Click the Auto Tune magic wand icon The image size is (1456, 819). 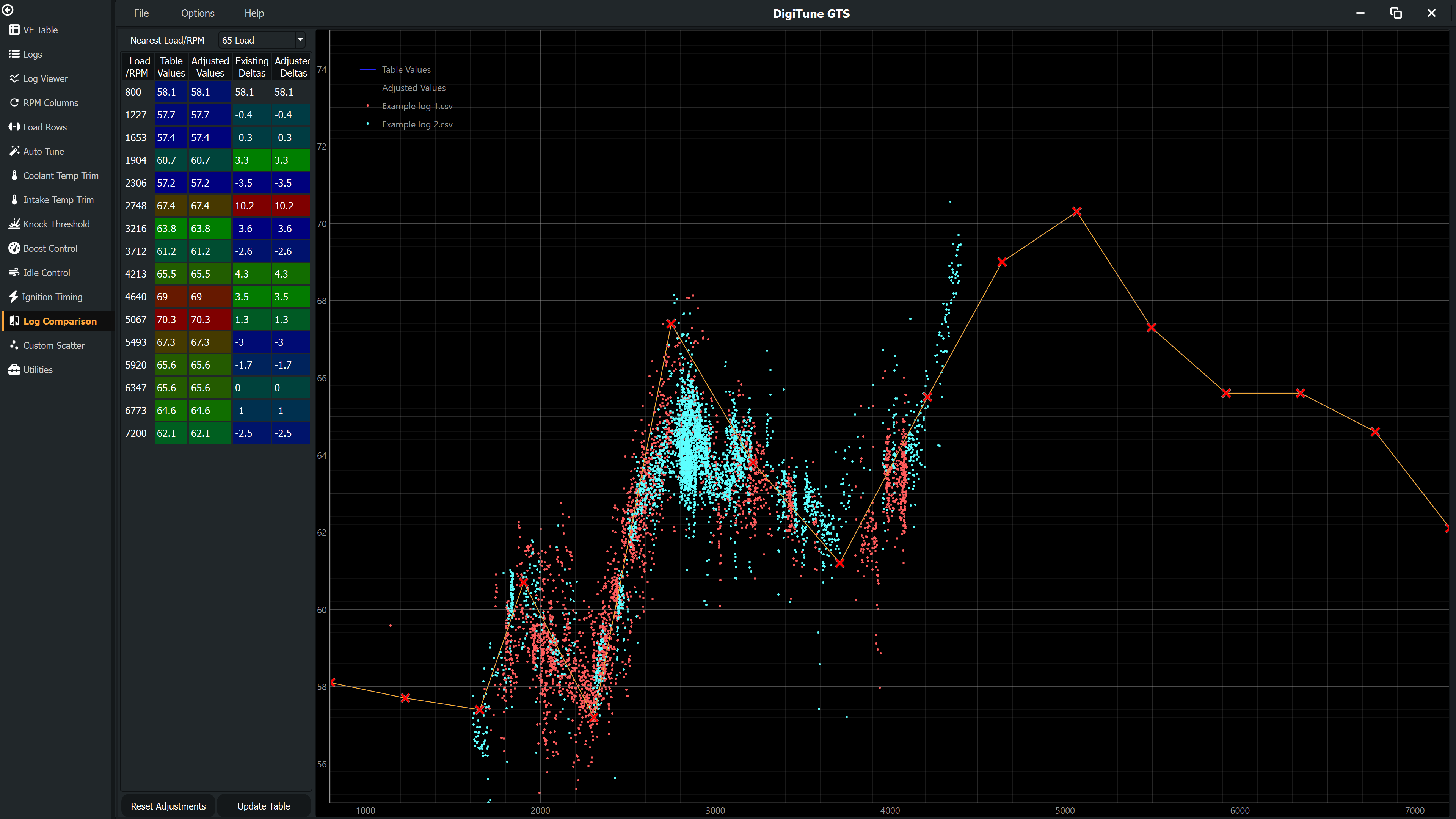point(14,152)
